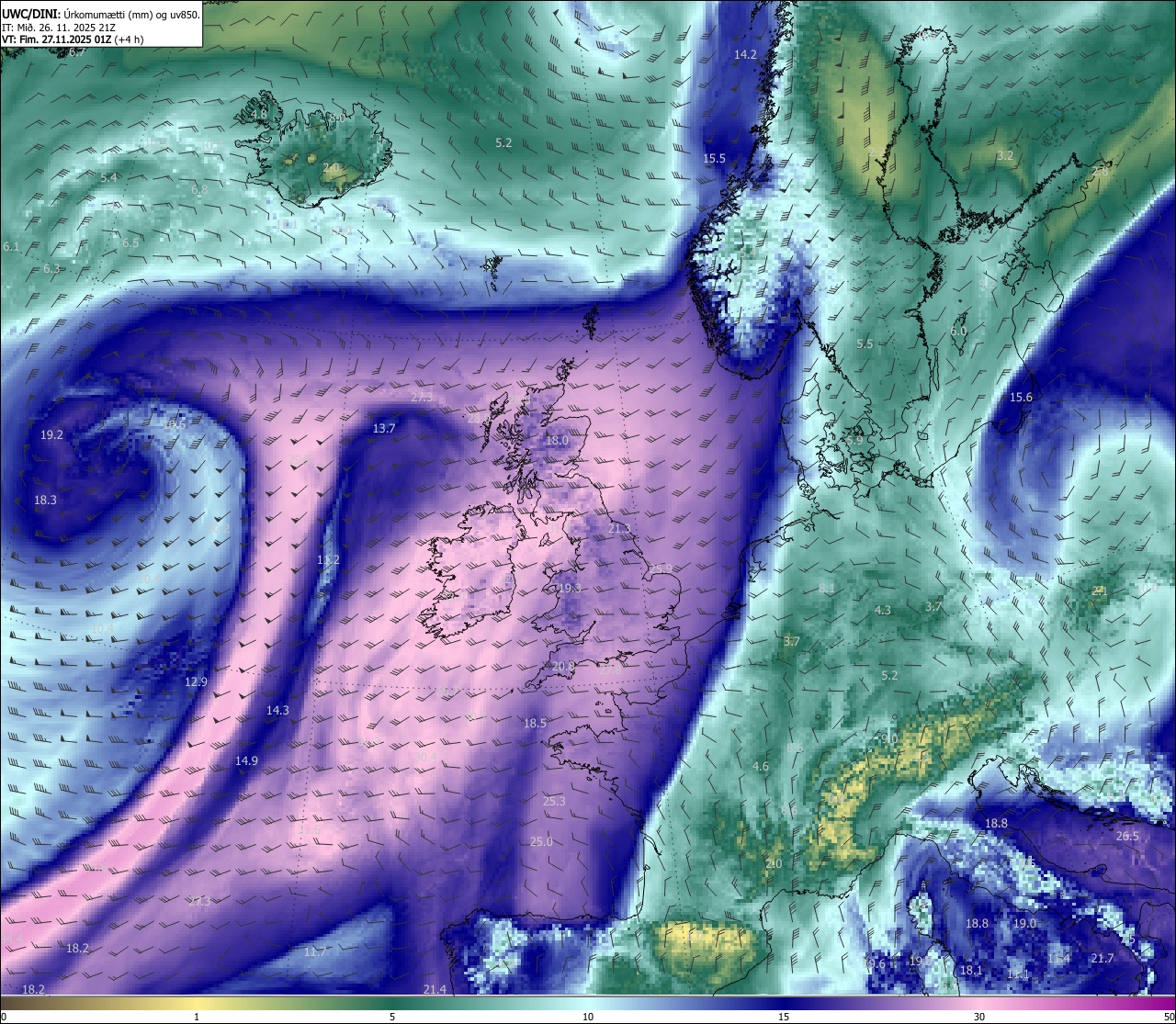Click the value '6.1' at the left edge
The image size is (1176, 1024).
pos(11,246)
